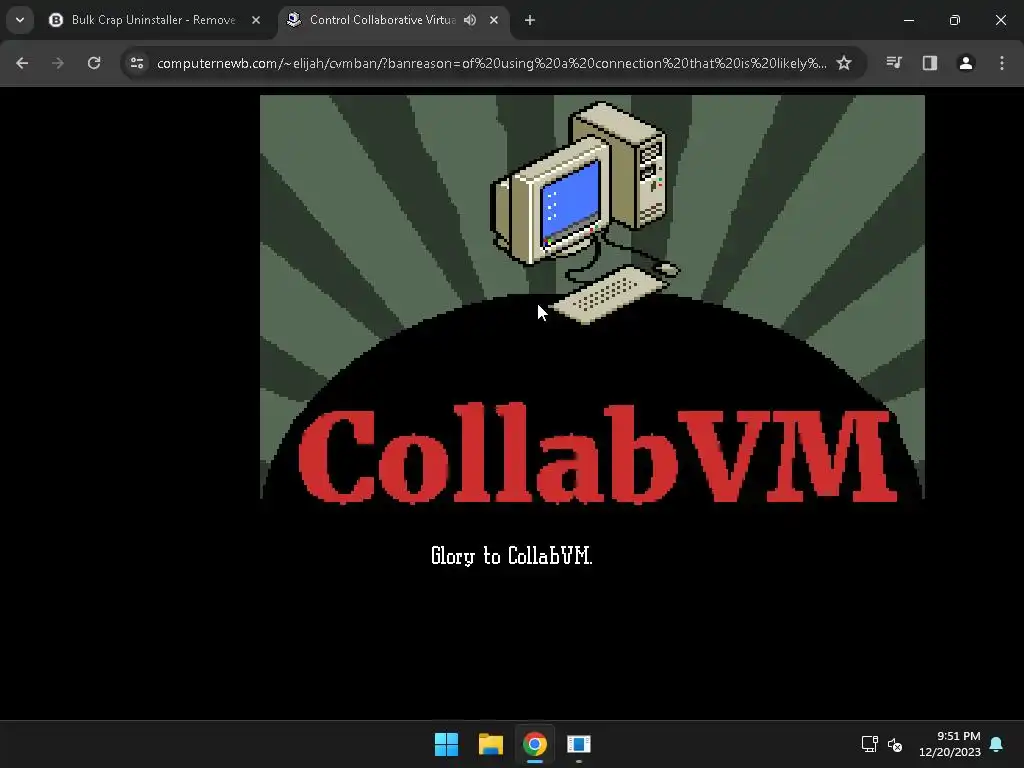Open the Chrome profile icon
This screenshot has width=1024, height=768.
(x=966, y=63)
